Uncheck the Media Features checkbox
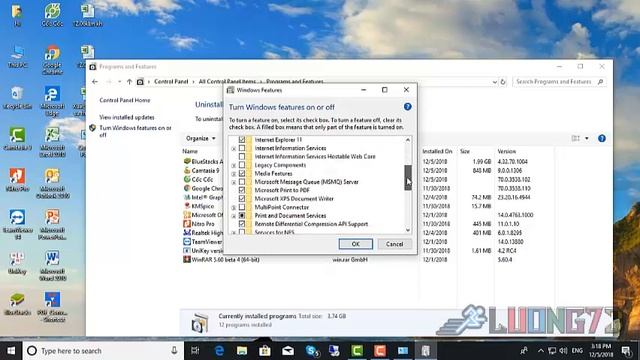This screenshot has height=360, width=640. click(242, 173)
